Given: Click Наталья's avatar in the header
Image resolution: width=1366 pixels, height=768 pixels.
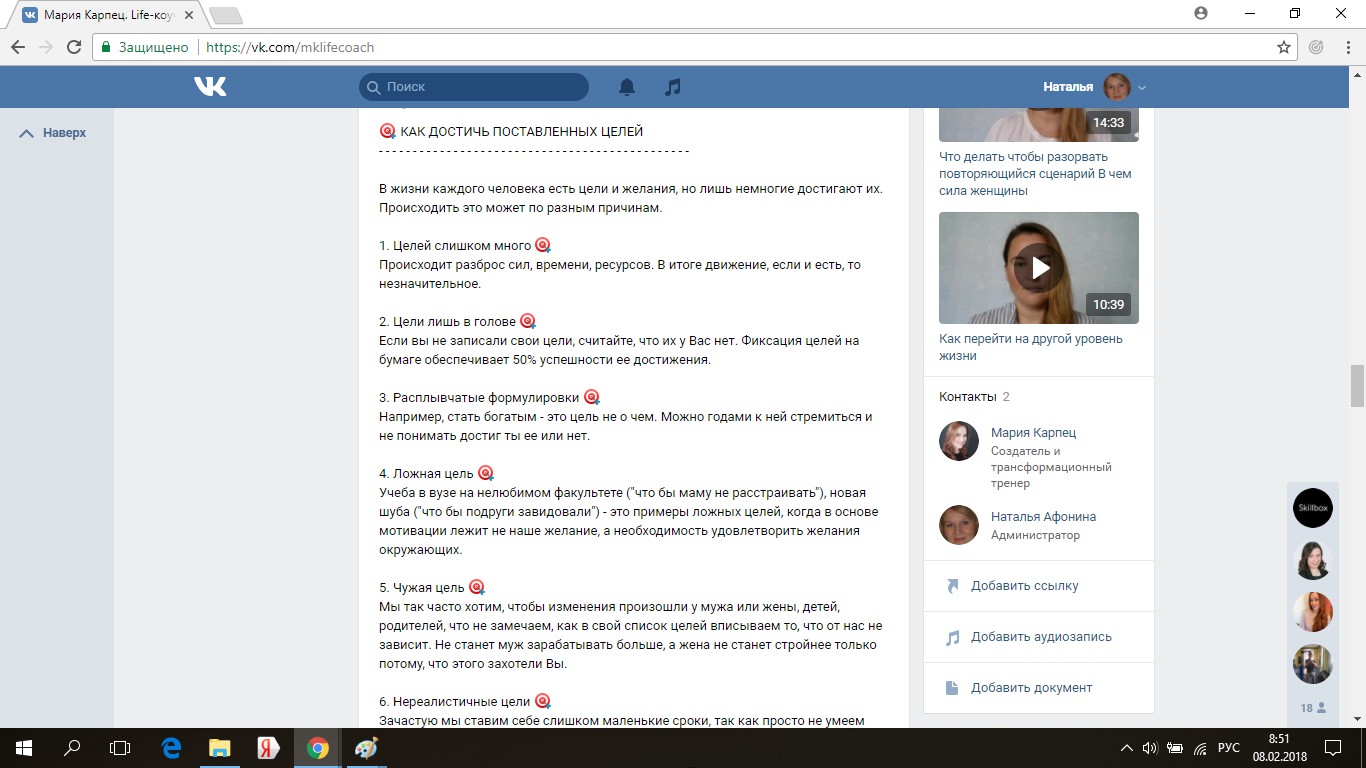Looking at the screenshot, I should tap(1117, 87).
